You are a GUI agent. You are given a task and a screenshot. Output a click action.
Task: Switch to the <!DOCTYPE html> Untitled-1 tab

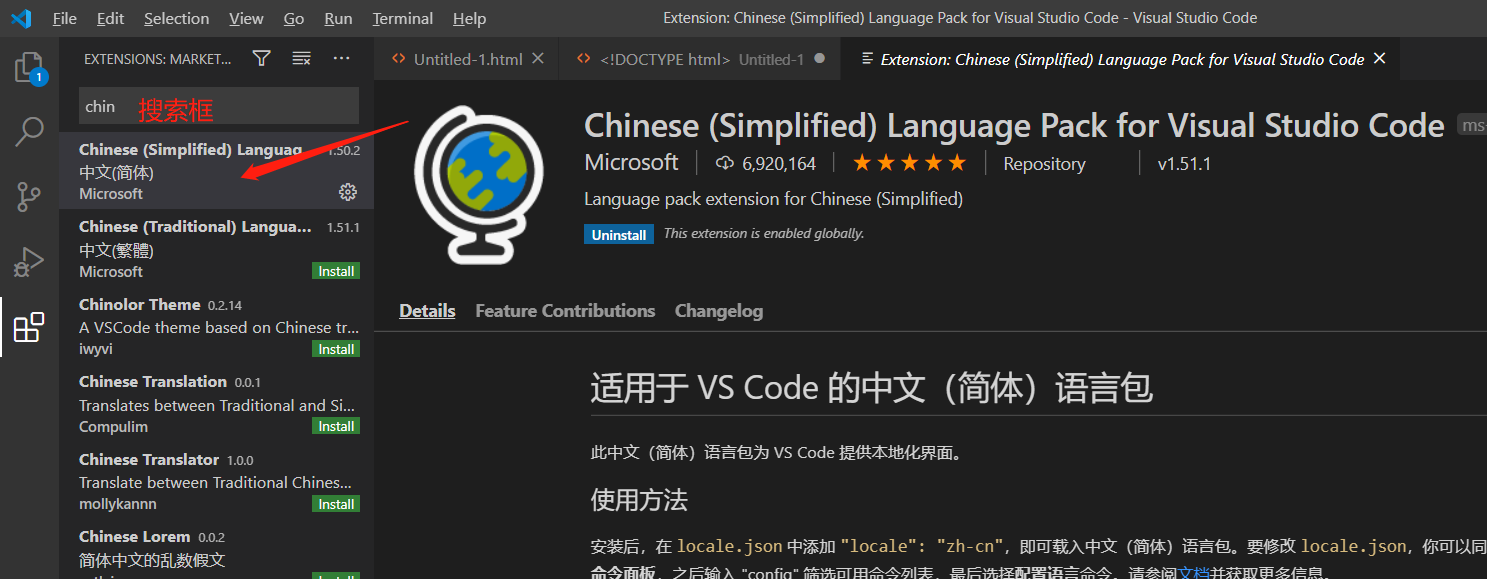700,59
